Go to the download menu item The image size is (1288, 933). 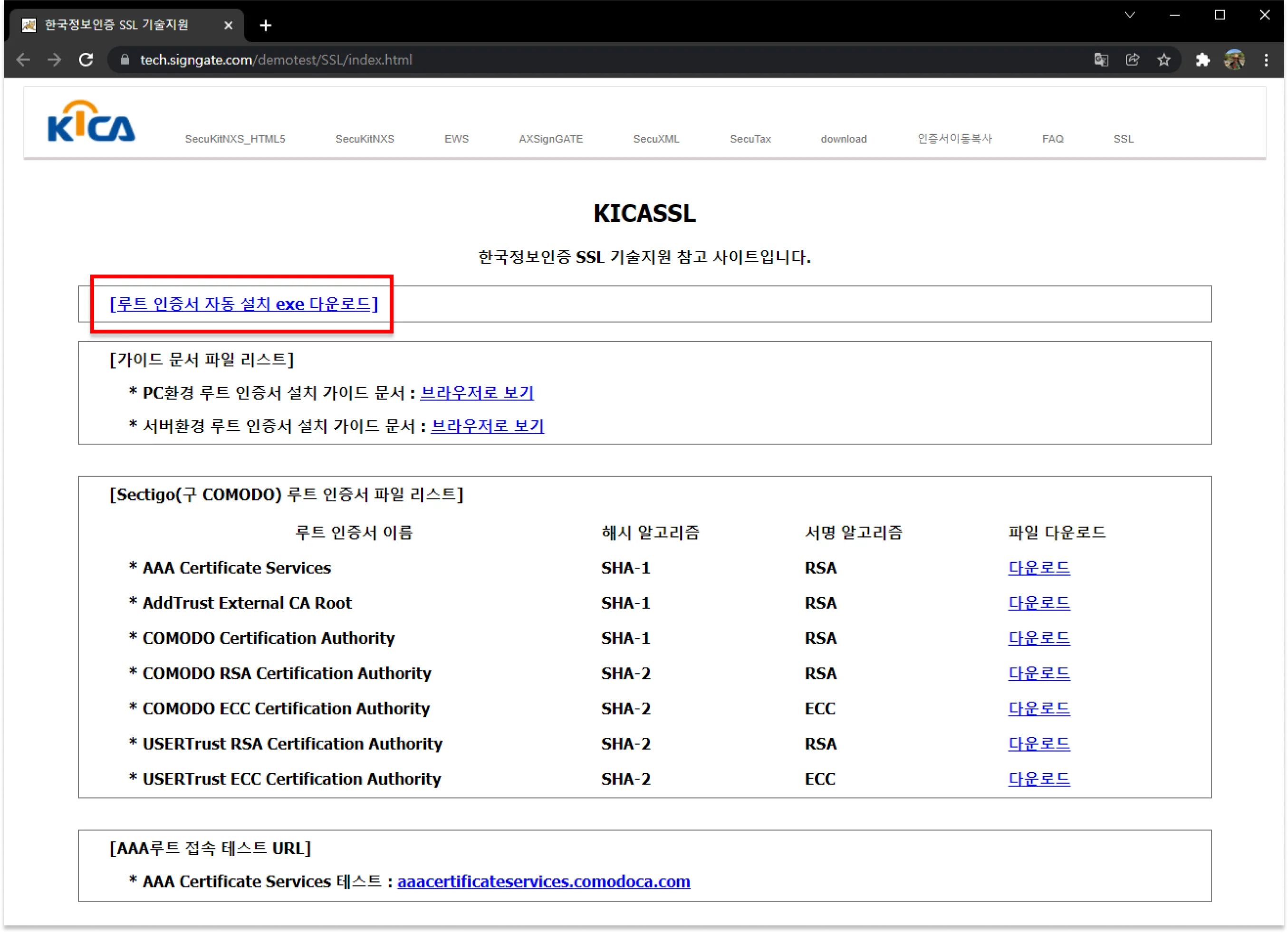click(x=843, y=139)
